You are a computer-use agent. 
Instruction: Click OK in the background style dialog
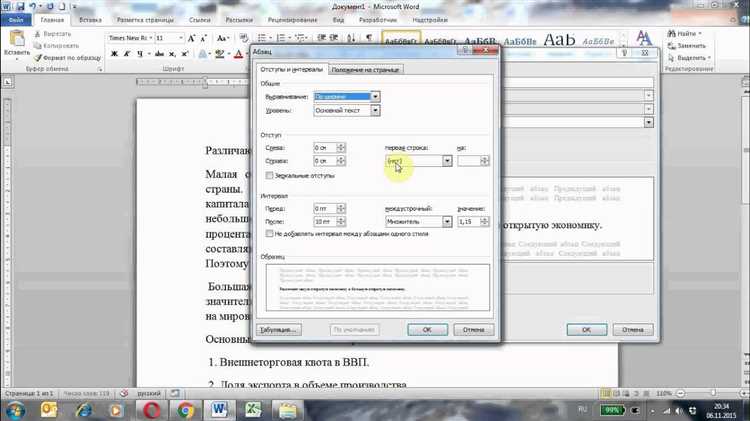[587, 330]
